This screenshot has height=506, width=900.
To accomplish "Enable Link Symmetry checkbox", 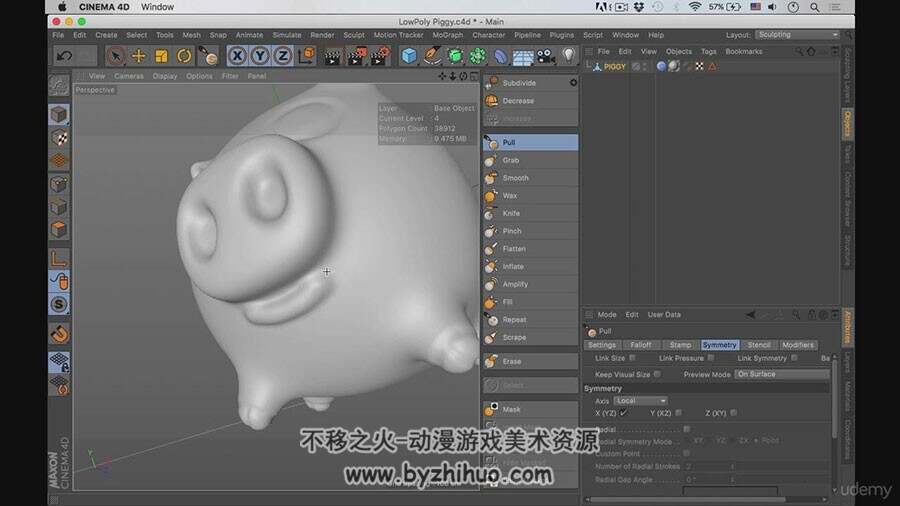I will click(794, 358).
